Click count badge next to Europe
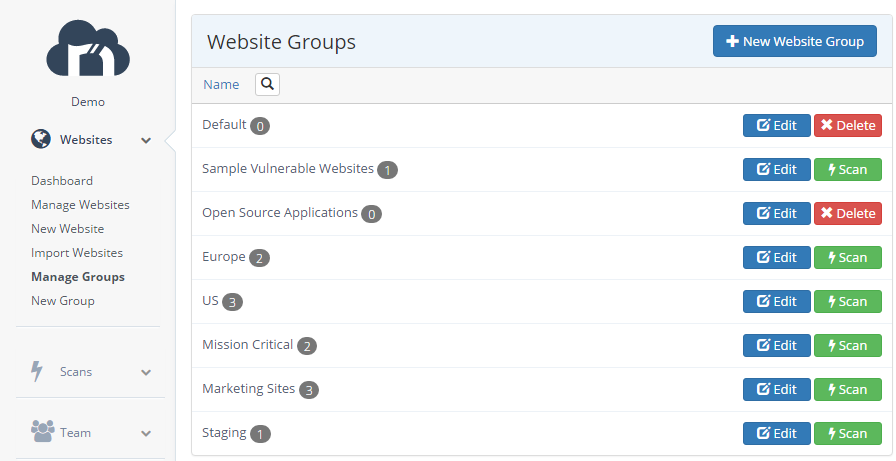 [x=259, y=258]
